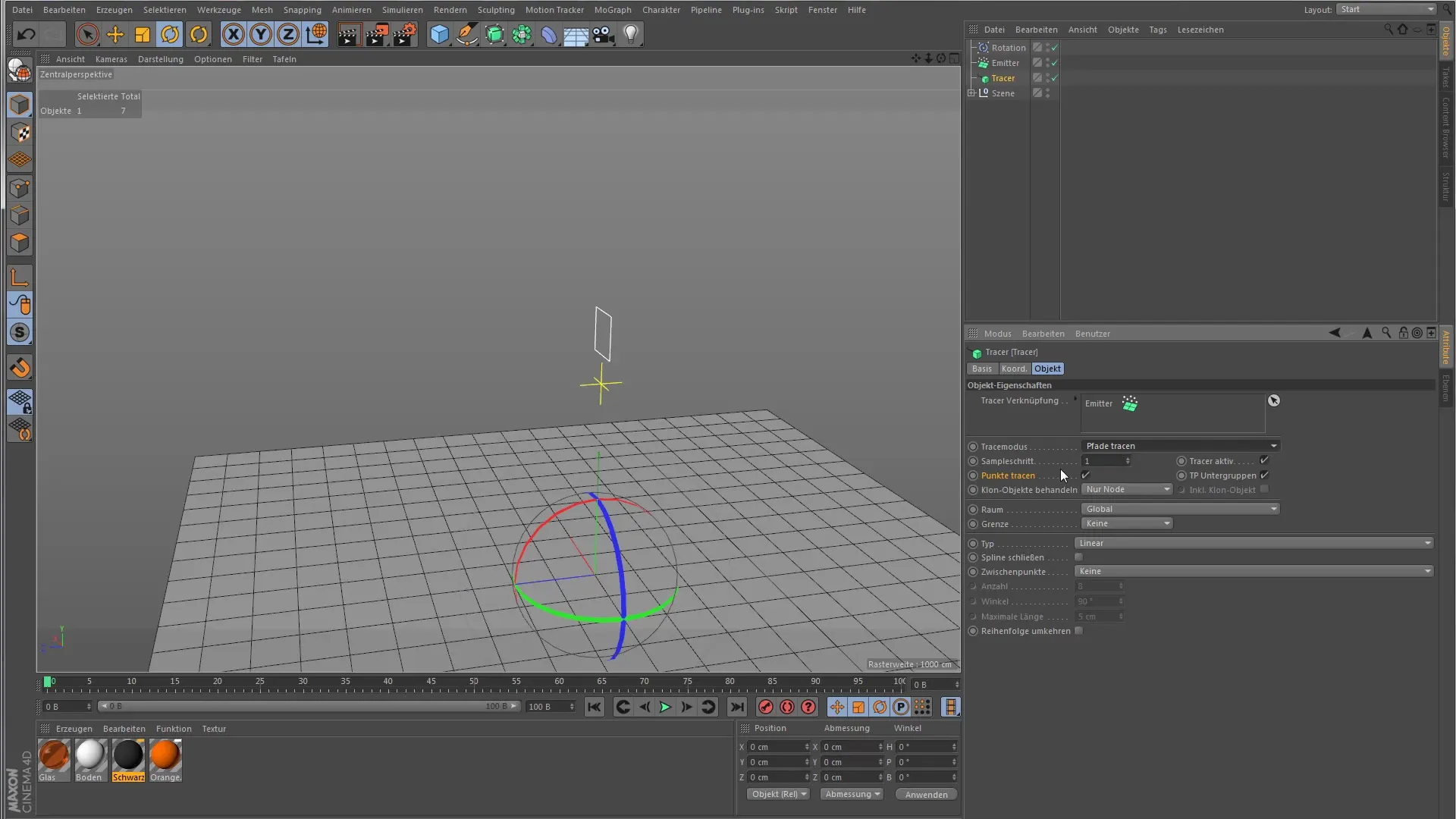Open Layout dropdown set to Start

pos(1386,9)
